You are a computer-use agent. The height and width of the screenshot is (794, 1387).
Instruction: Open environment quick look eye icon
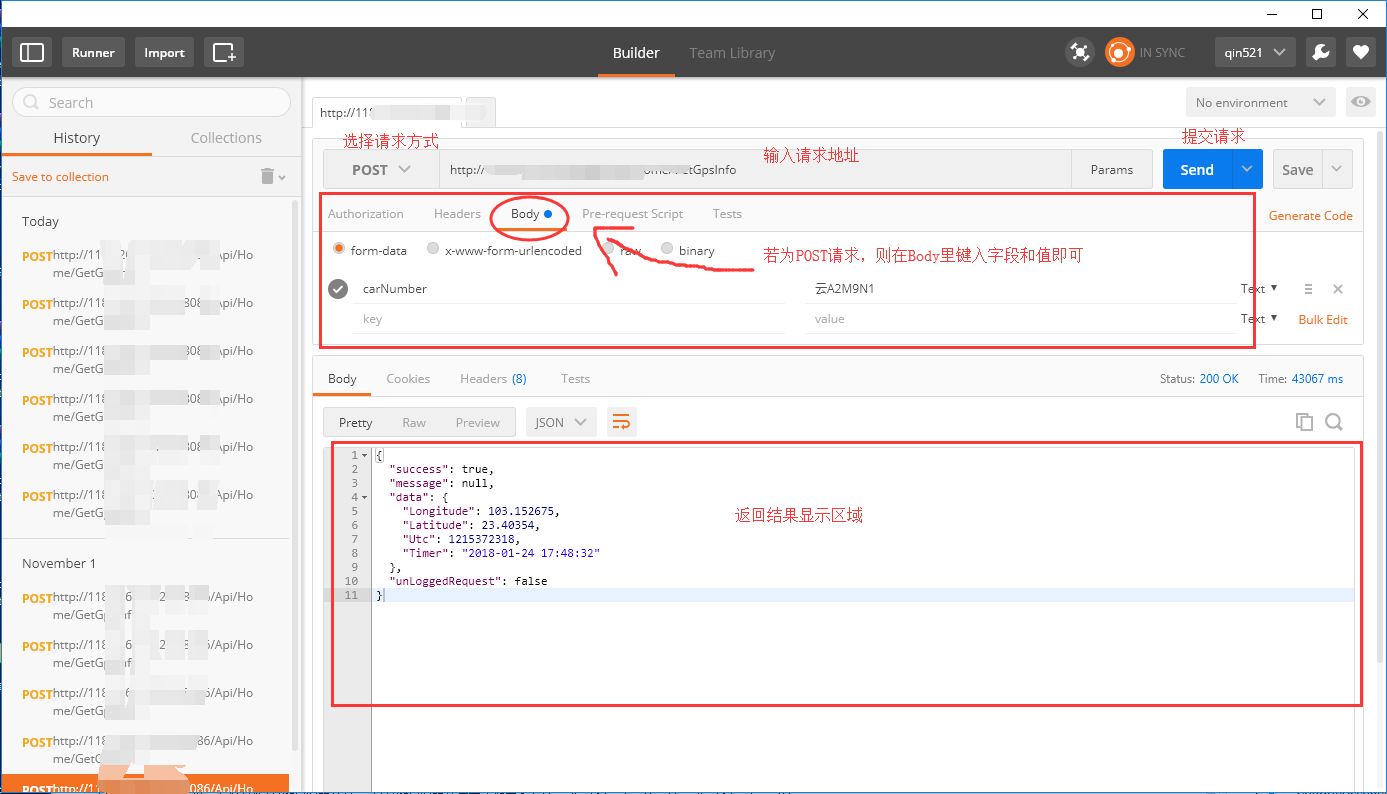pyautogui.click(x=1360, y=103)
